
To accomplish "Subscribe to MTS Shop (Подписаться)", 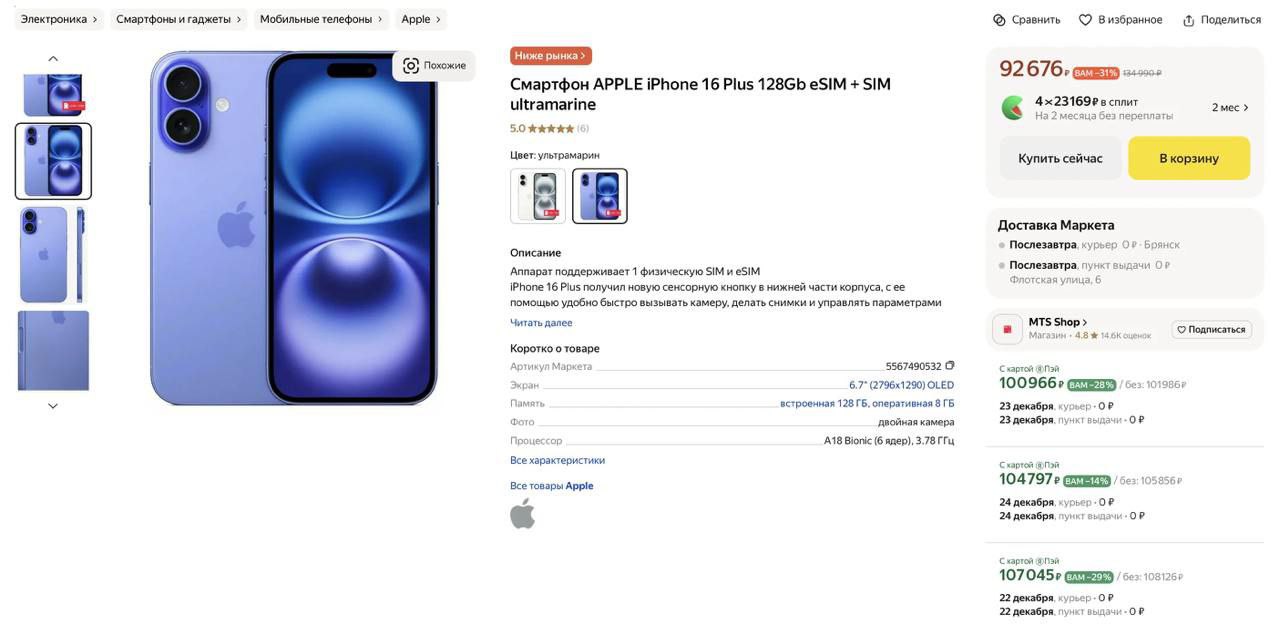I will [1212, 329].
